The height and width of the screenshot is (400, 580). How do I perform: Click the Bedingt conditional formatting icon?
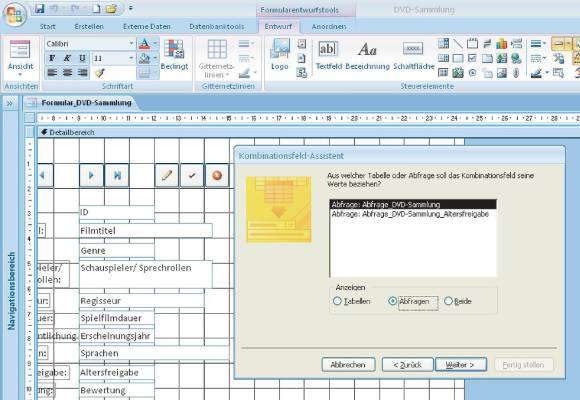coord(174,54)
